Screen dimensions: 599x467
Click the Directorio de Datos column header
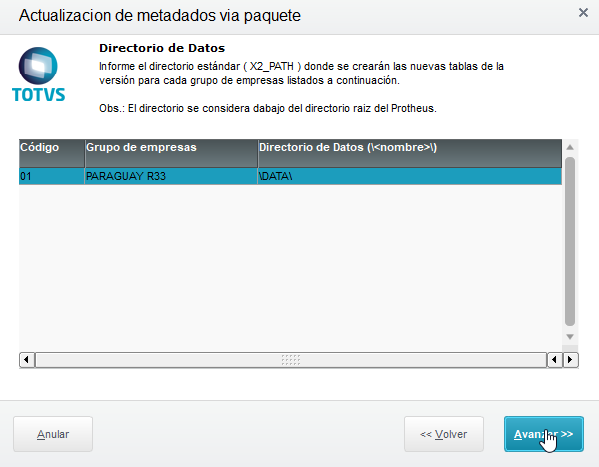410,153
